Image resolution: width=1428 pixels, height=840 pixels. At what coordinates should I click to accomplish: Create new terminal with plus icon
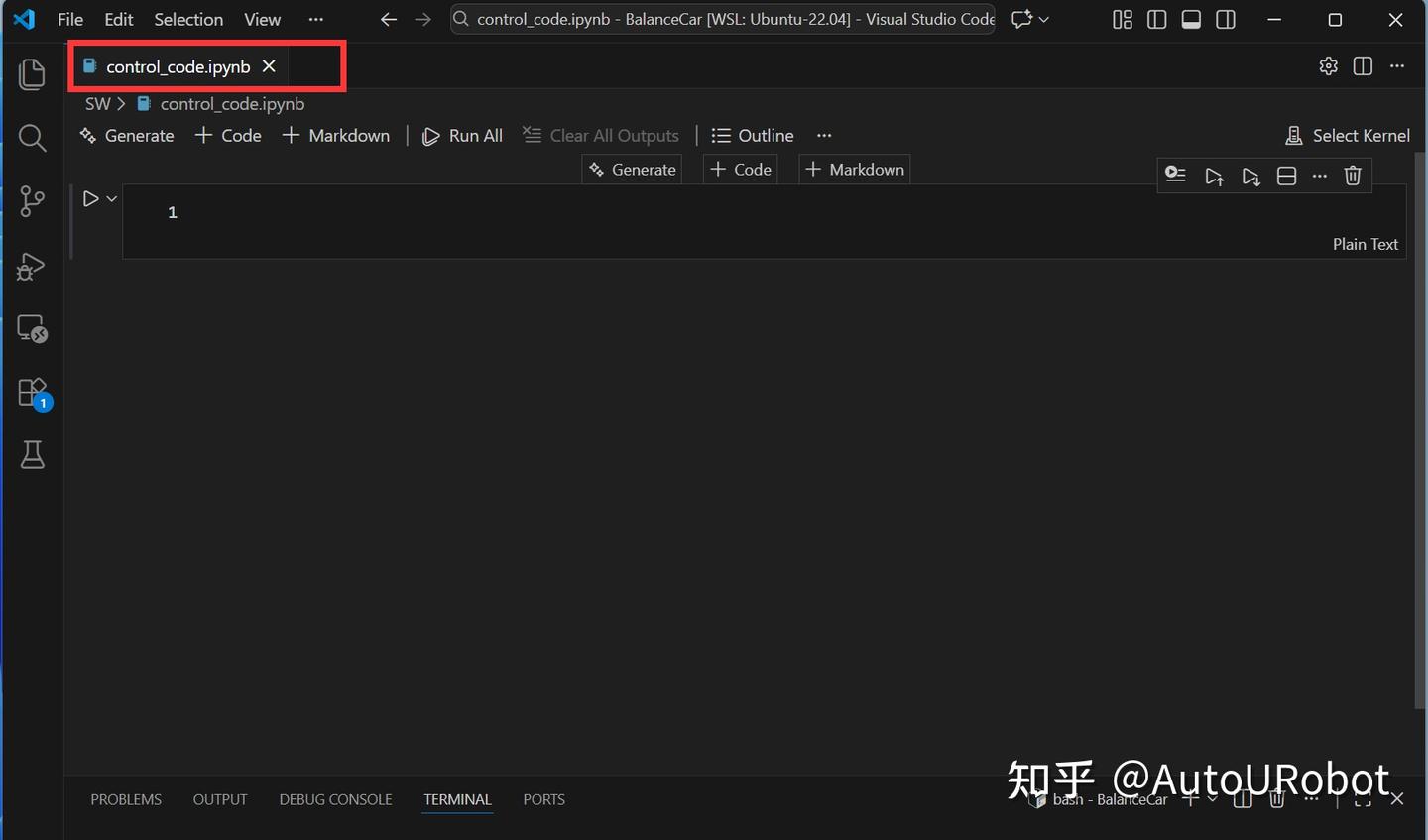tap(1190, 798)
